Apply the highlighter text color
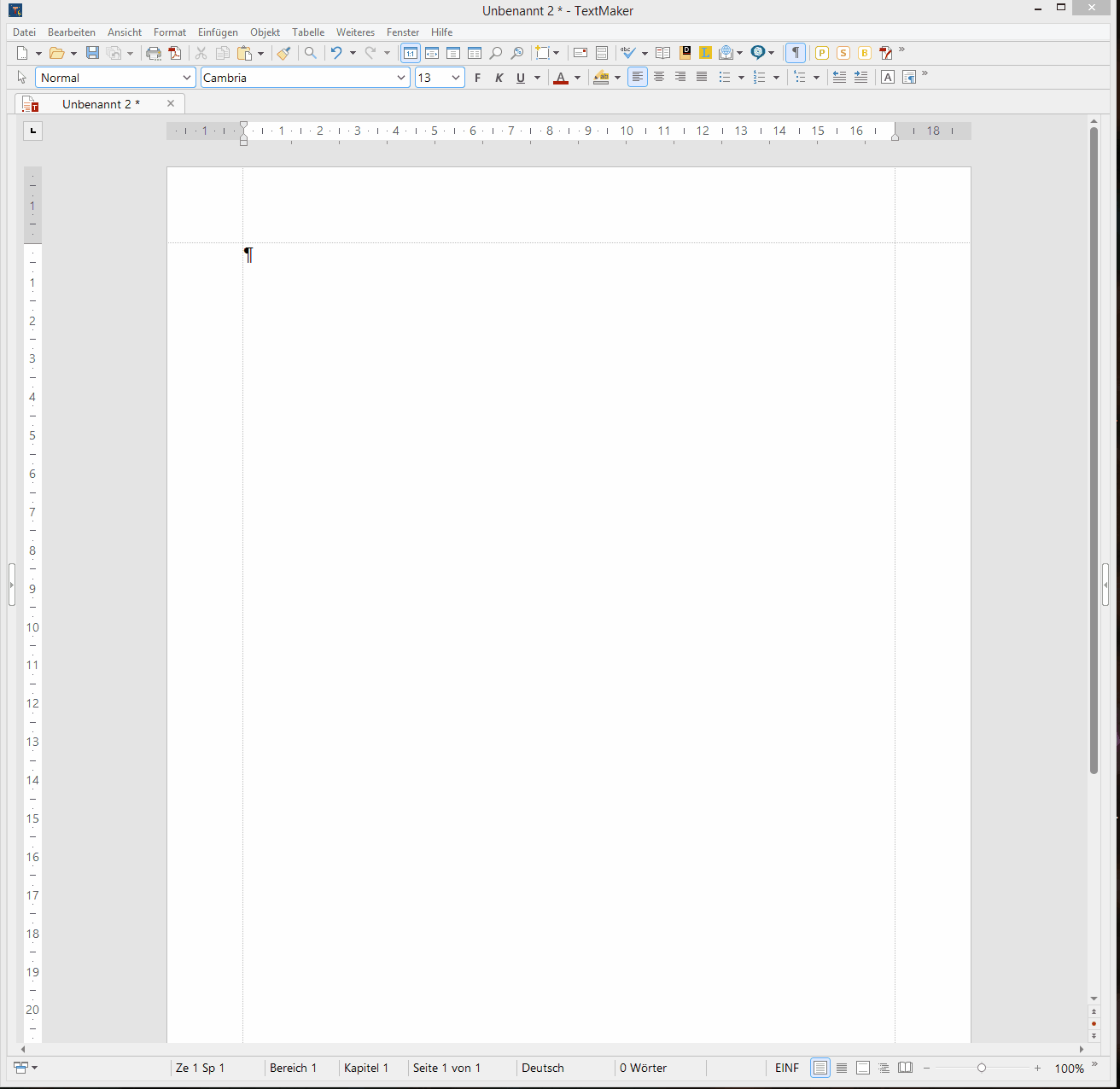 coord(601,78)
